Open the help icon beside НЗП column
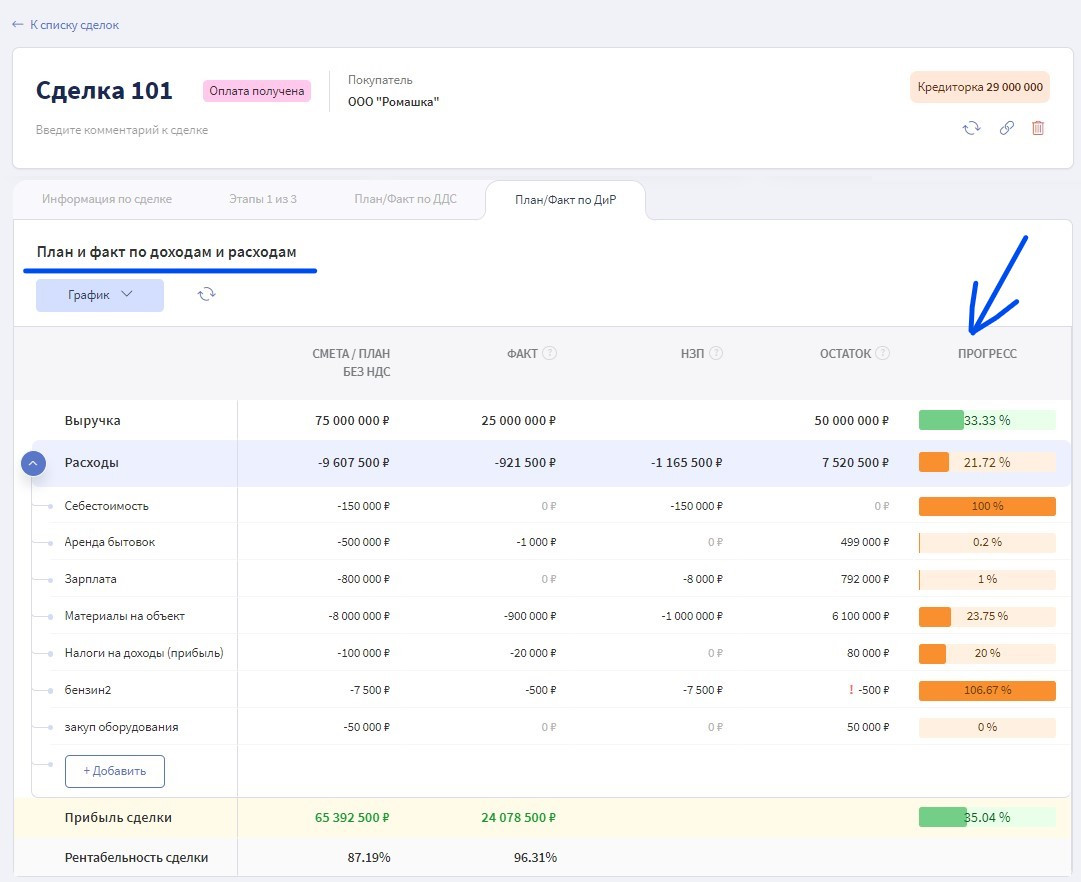 point(716,353)
